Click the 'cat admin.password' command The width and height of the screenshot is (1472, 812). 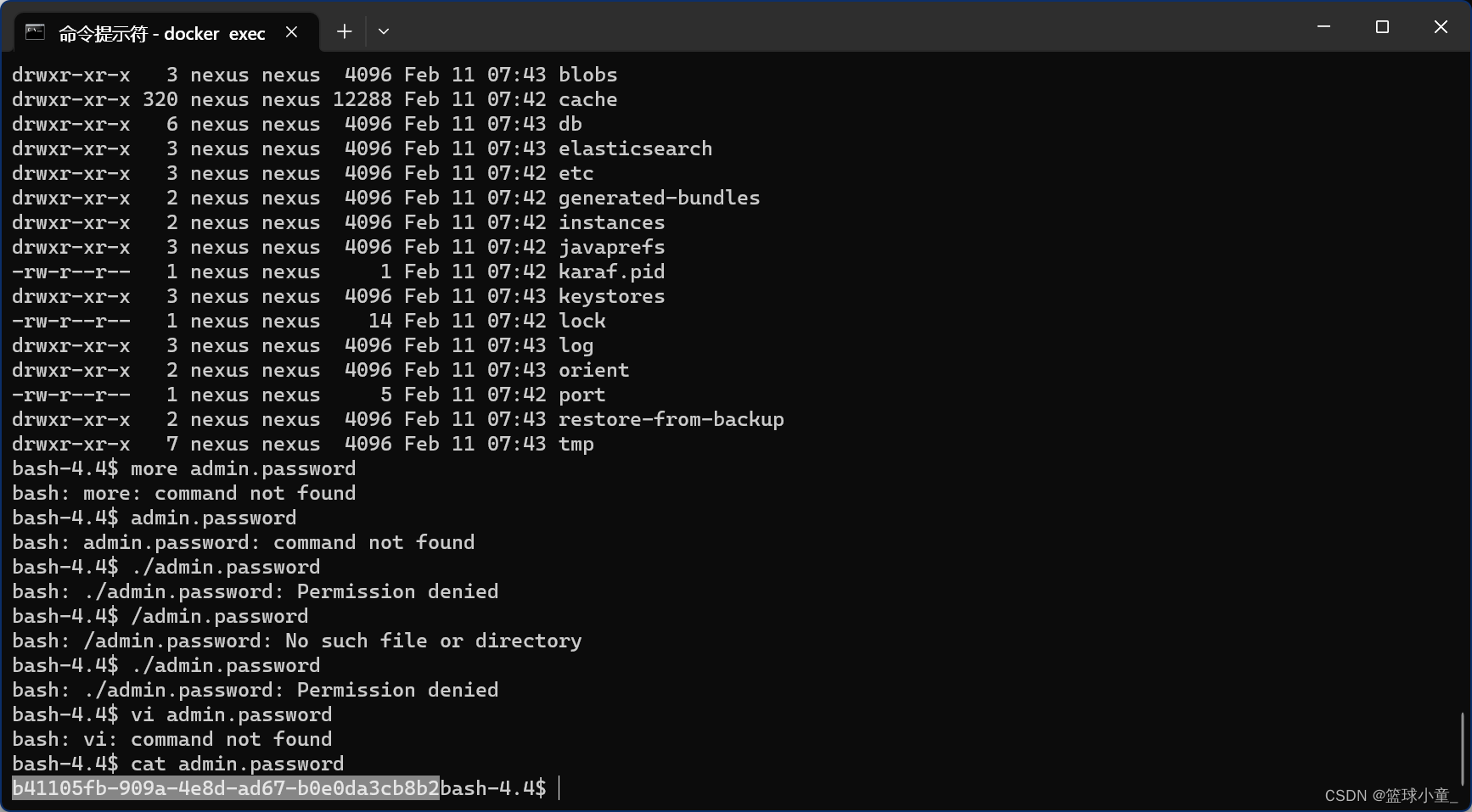coord(237,764)
